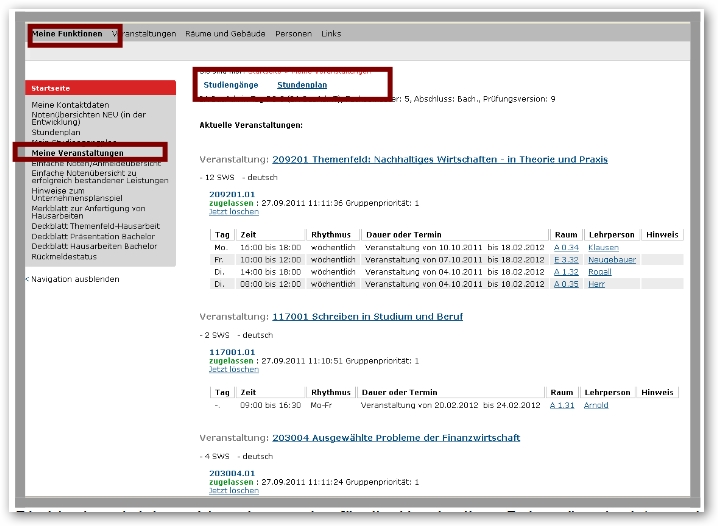Click group number 209201.01

tap(232, 195)
